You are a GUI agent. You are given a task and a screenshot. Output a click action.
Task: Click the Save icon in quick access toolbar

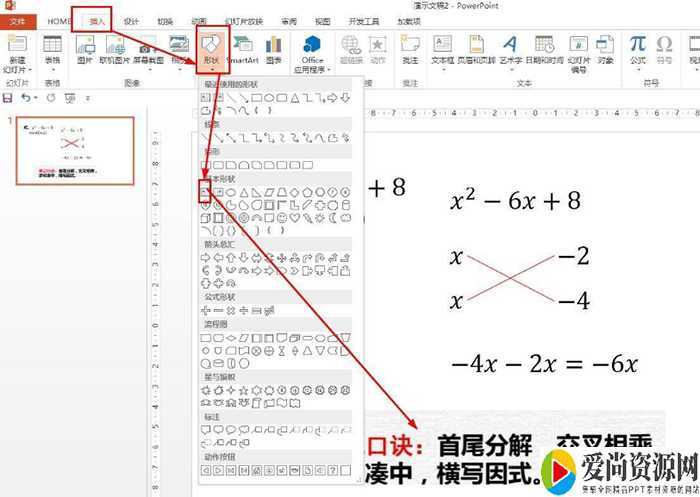point(9,98)
